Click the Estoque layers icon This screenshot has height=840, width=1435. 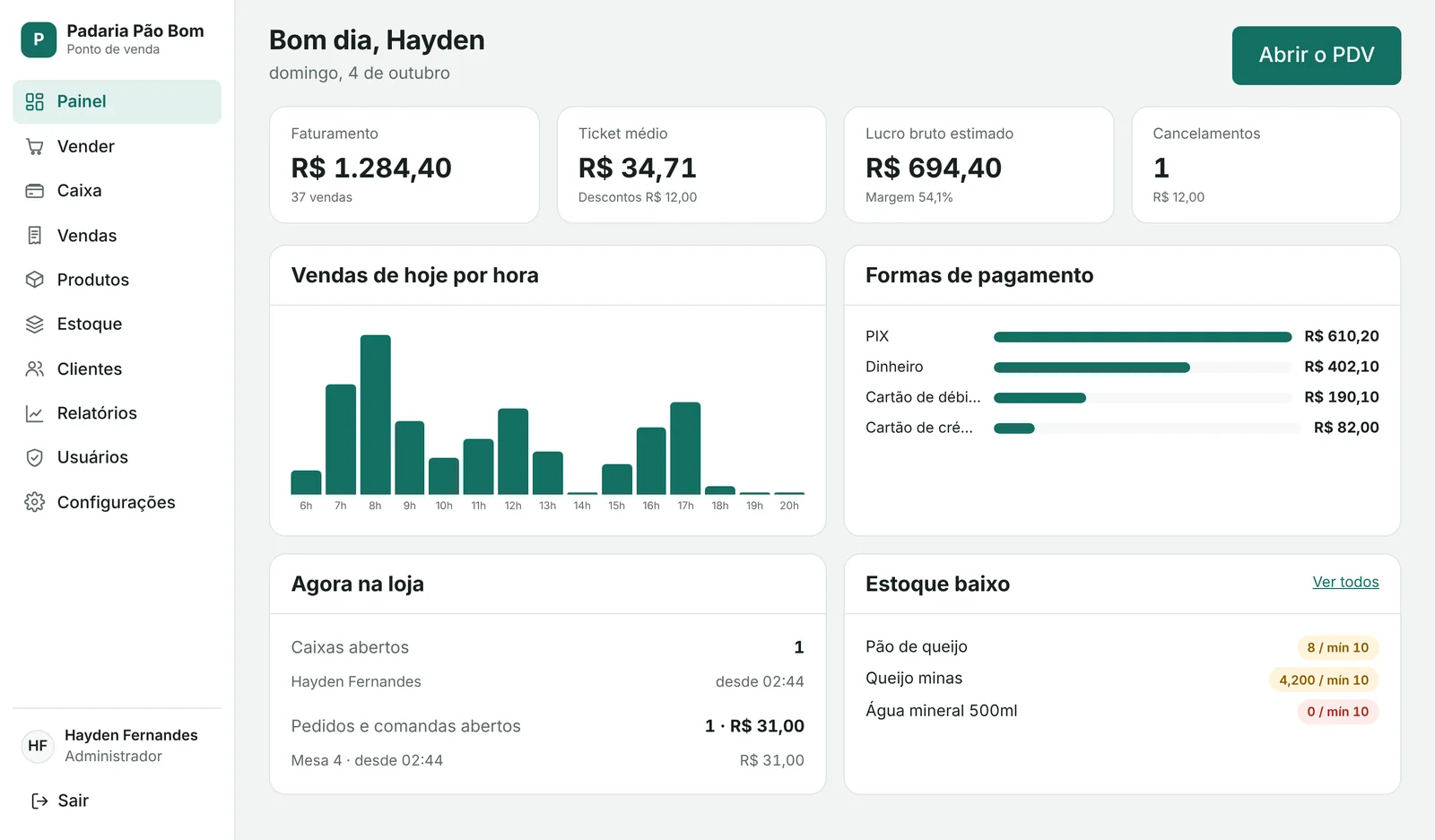pyautogui.click(x=35, y=325)
